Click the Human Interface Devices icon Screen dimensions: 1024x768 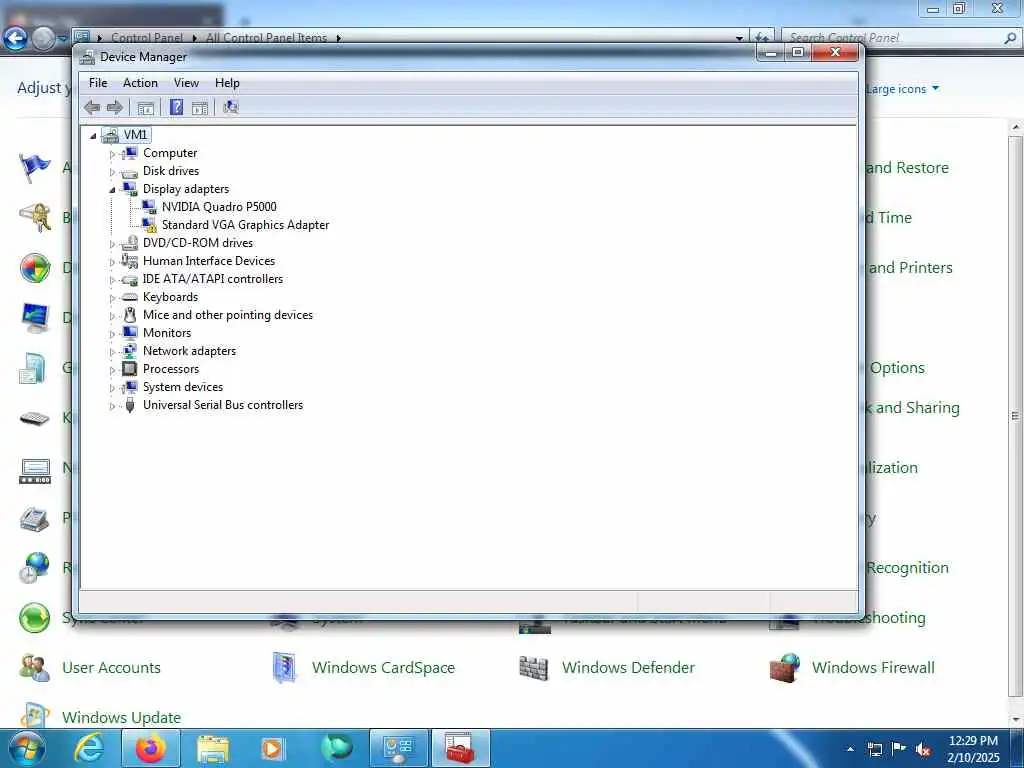pos(130,261)
